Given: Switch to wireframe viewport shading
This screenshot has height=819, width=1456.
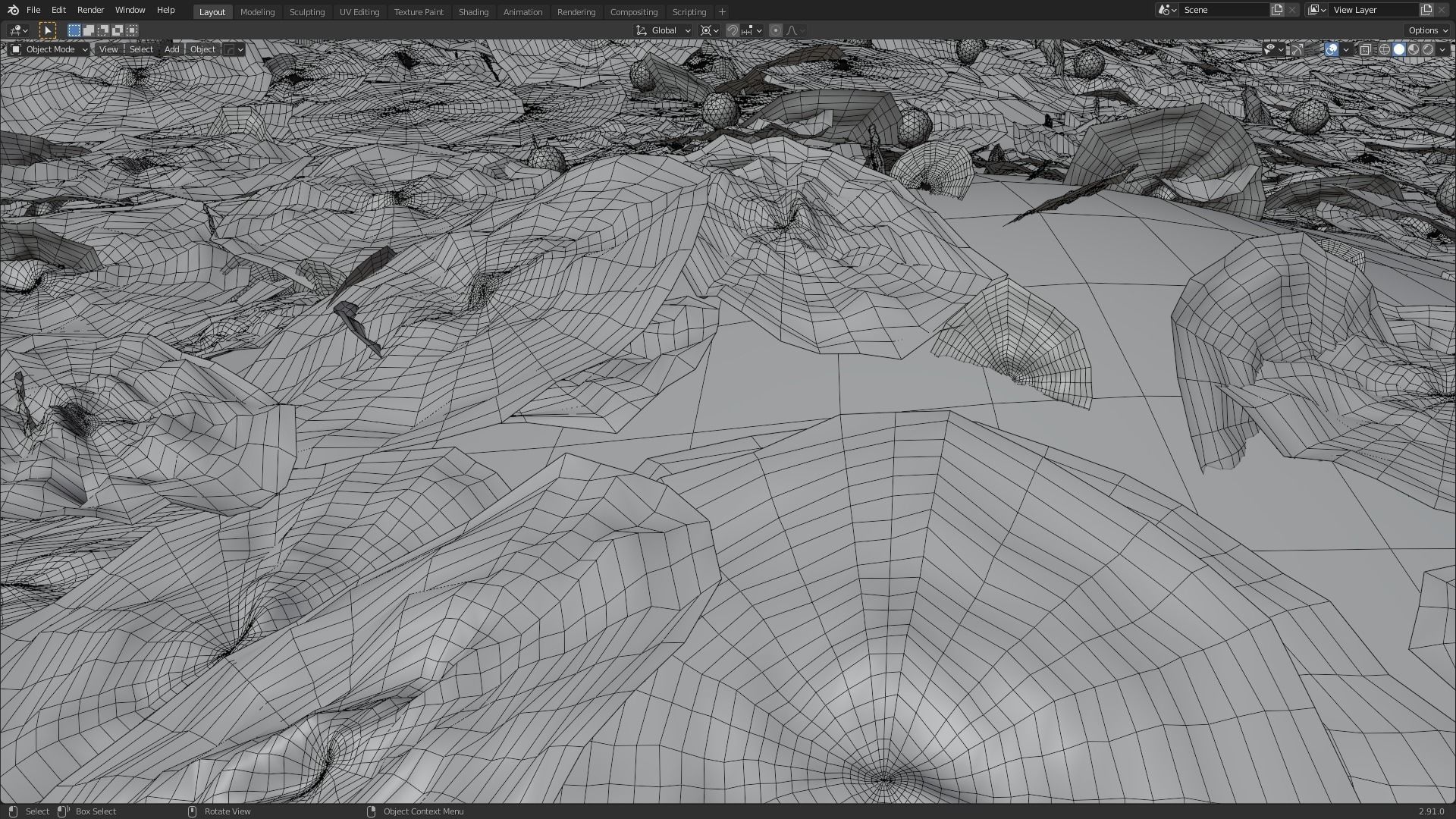Looking at the screenshot, I should point(1384,49).
